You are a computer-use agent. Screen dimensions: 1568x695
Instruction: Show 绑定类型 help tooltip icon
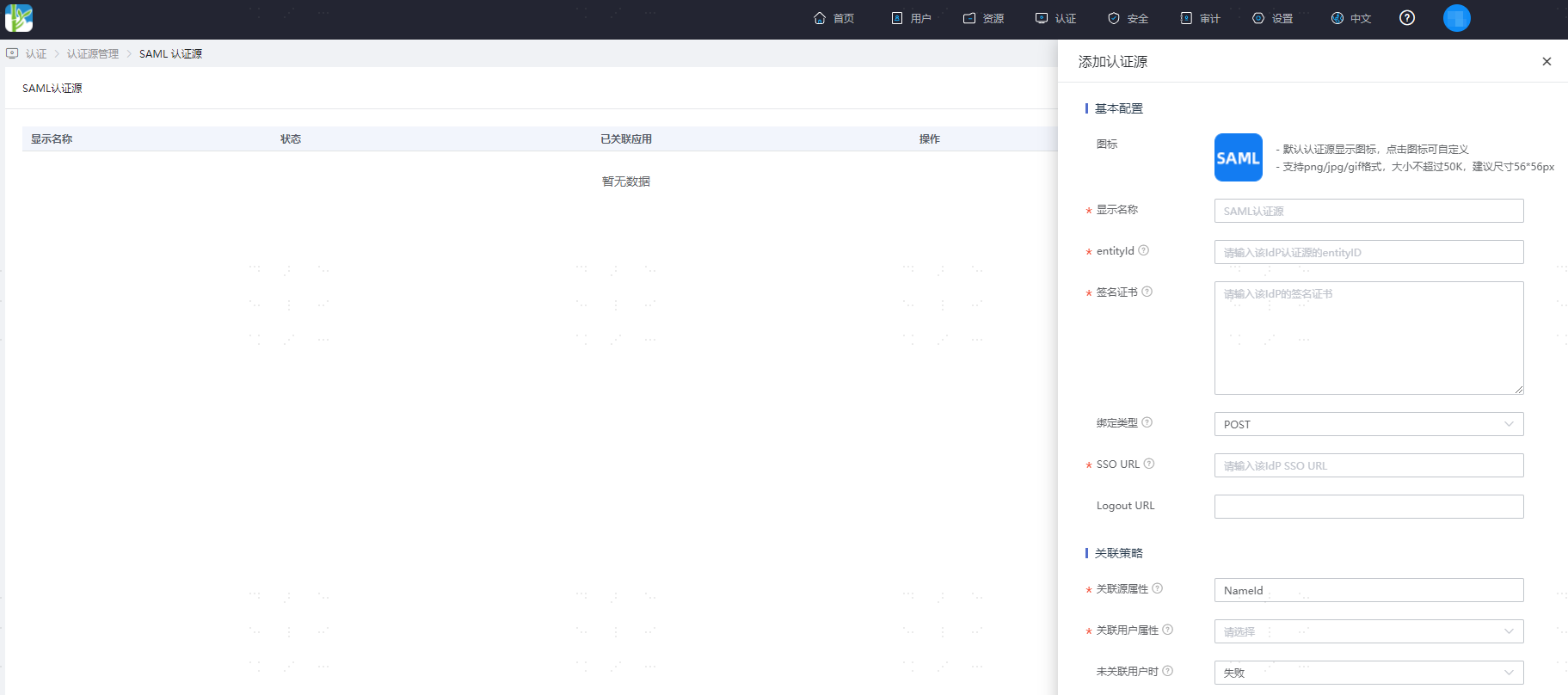pos(1147,422)
